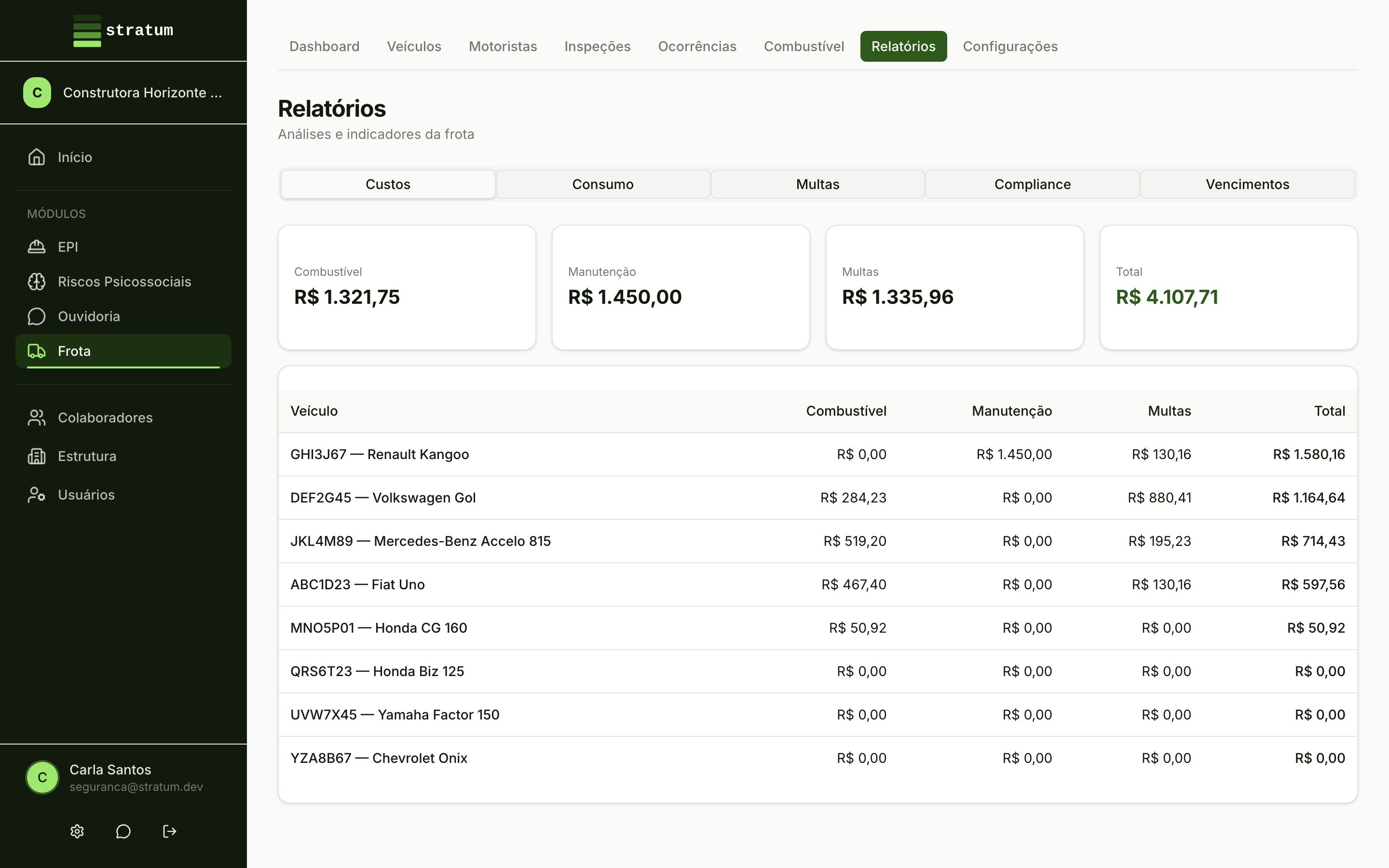Screen dimensions: 1389x868
Task: Click the Carla Santos user name
Action: pos(110,769)
